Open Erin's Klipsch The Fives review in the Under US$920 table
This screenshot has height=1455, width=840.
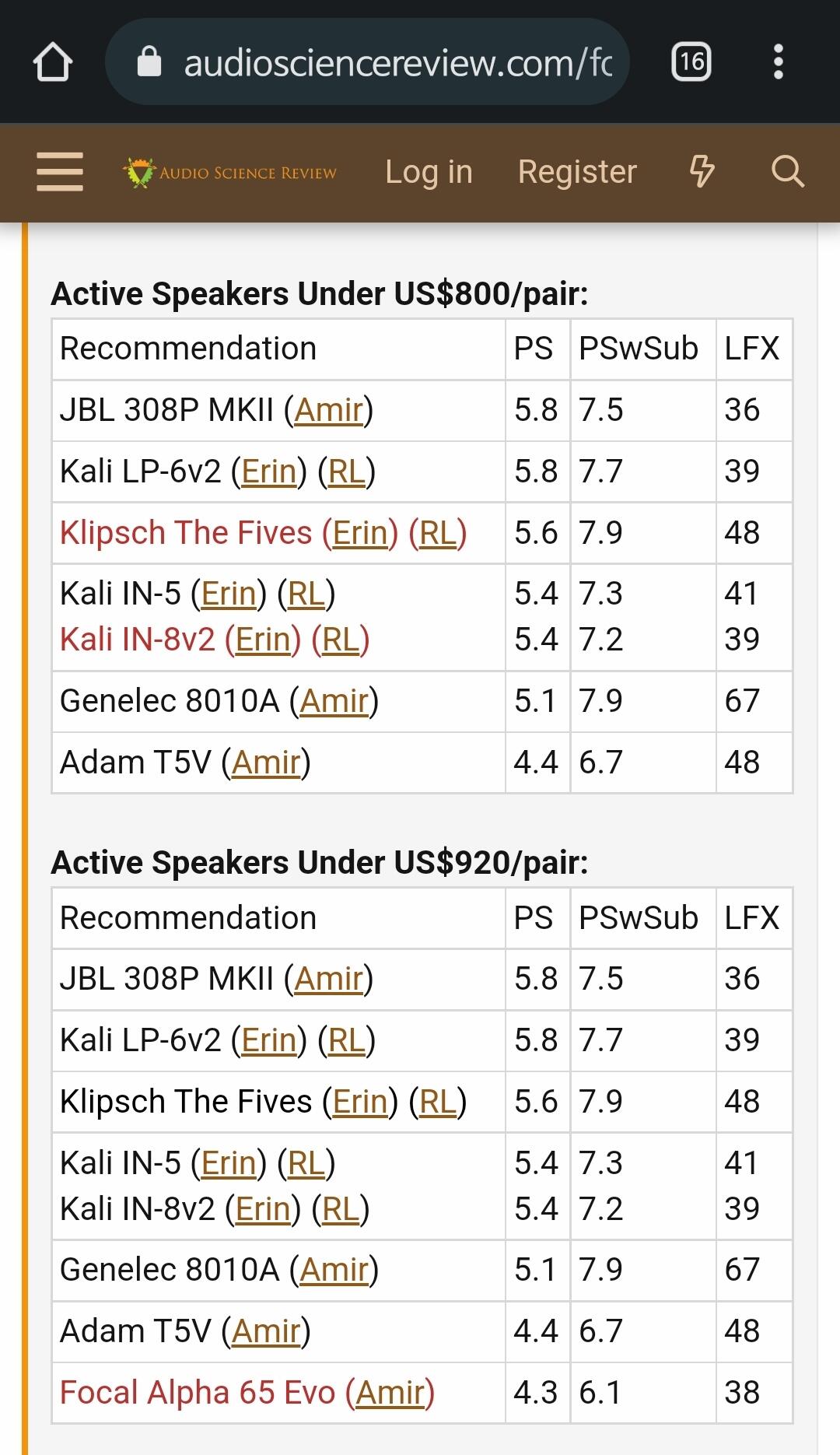(360, 1102)
